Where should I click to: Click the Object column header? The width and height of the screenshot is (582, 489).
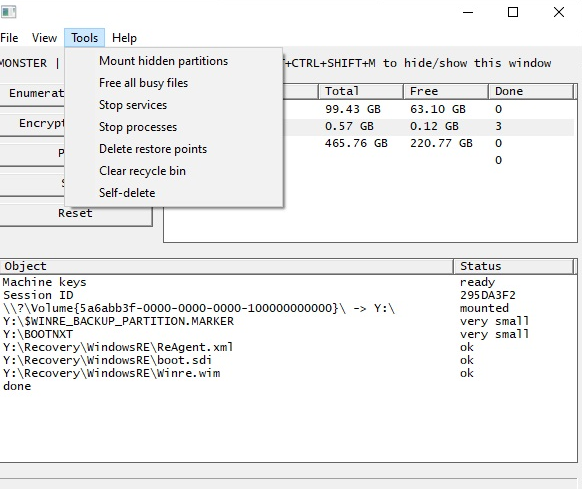pyautogui.click(x=226, y=266)
